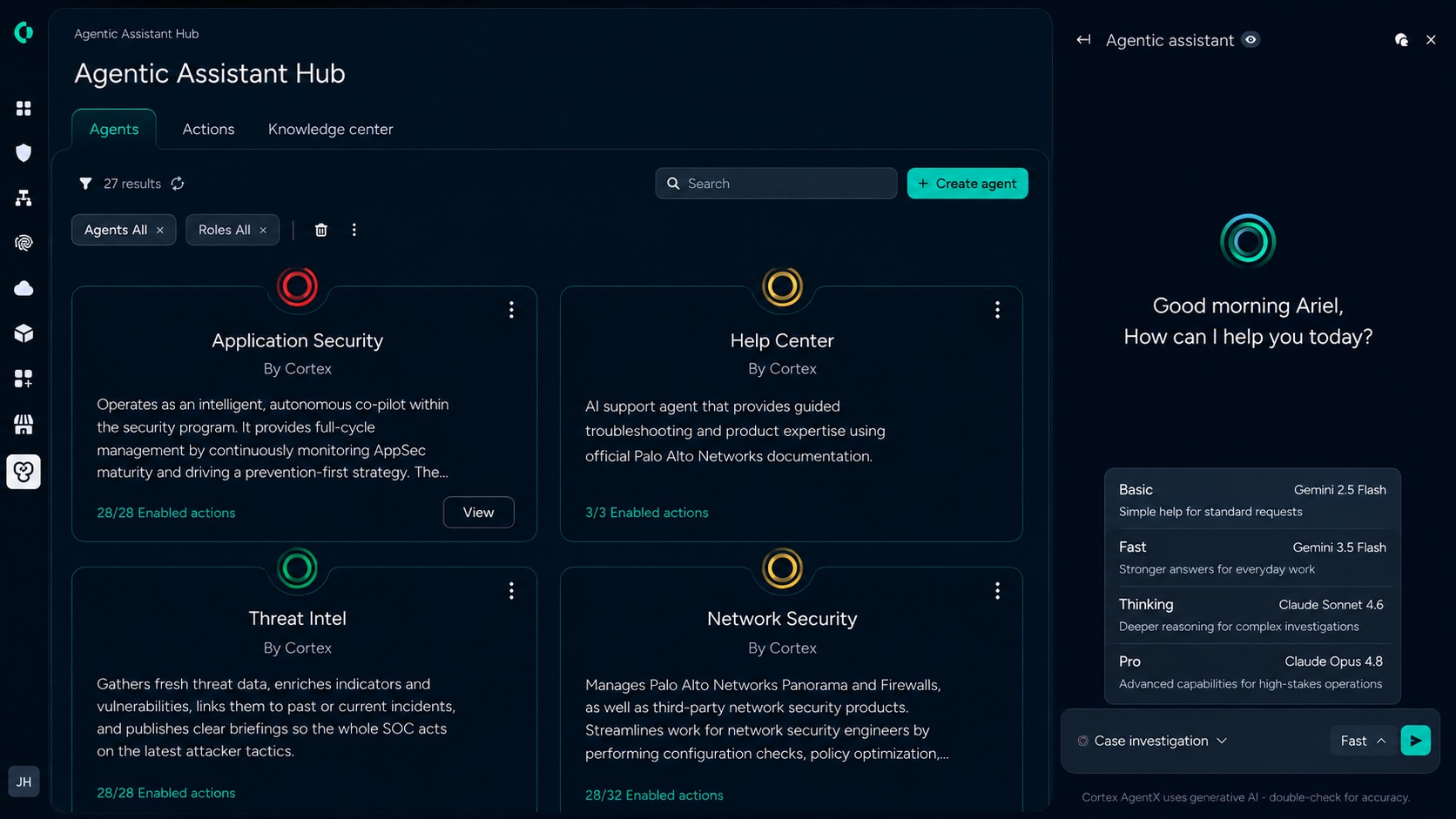Open the add-apps grid plus icon in the sidebar
1456x819 pixels.
(x=24, y=379)
